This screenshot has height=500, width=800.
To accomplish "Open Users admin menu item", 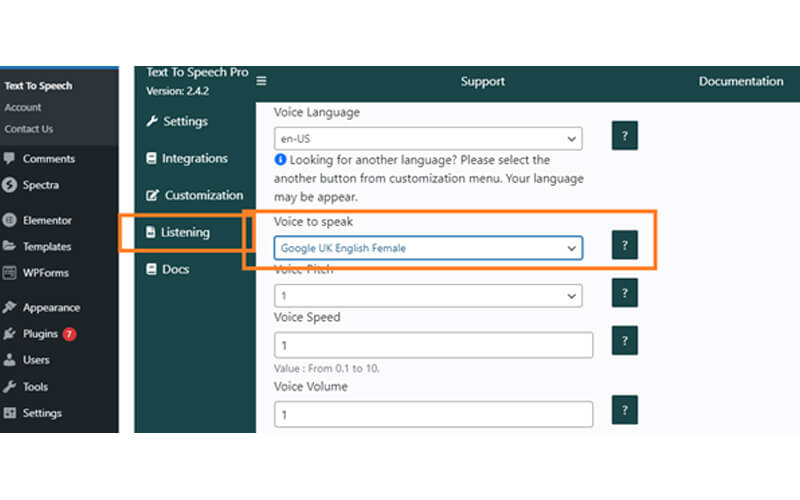I will [36, 360].
